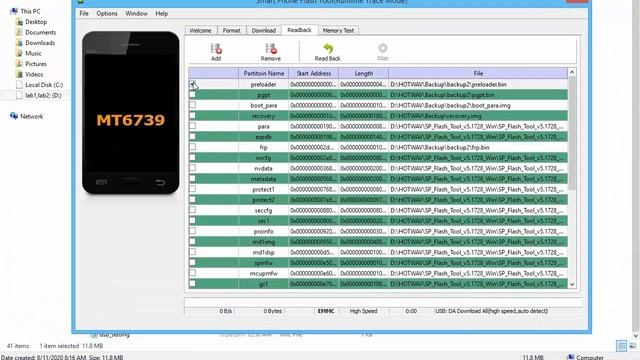Check the protect1 partition checkbox
Screen dimensions: 640x360
[192, 189]
